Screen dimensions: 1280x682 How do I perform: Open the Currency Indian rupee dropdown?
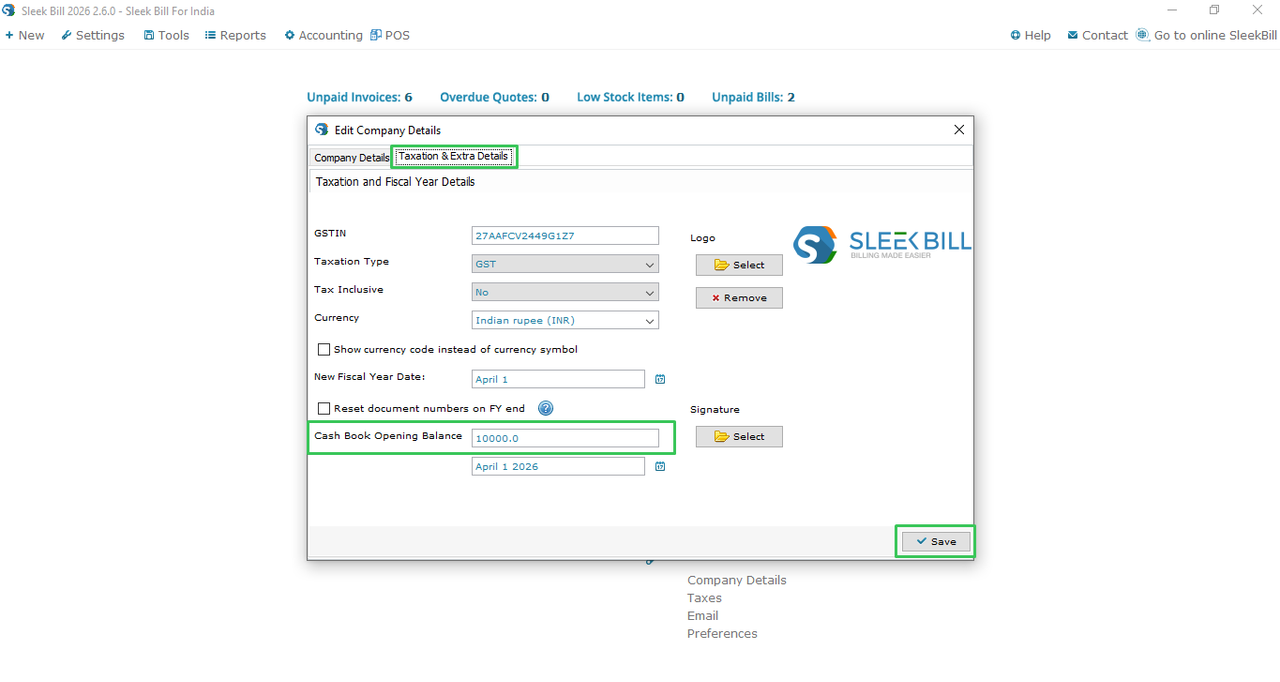point(565,320)
